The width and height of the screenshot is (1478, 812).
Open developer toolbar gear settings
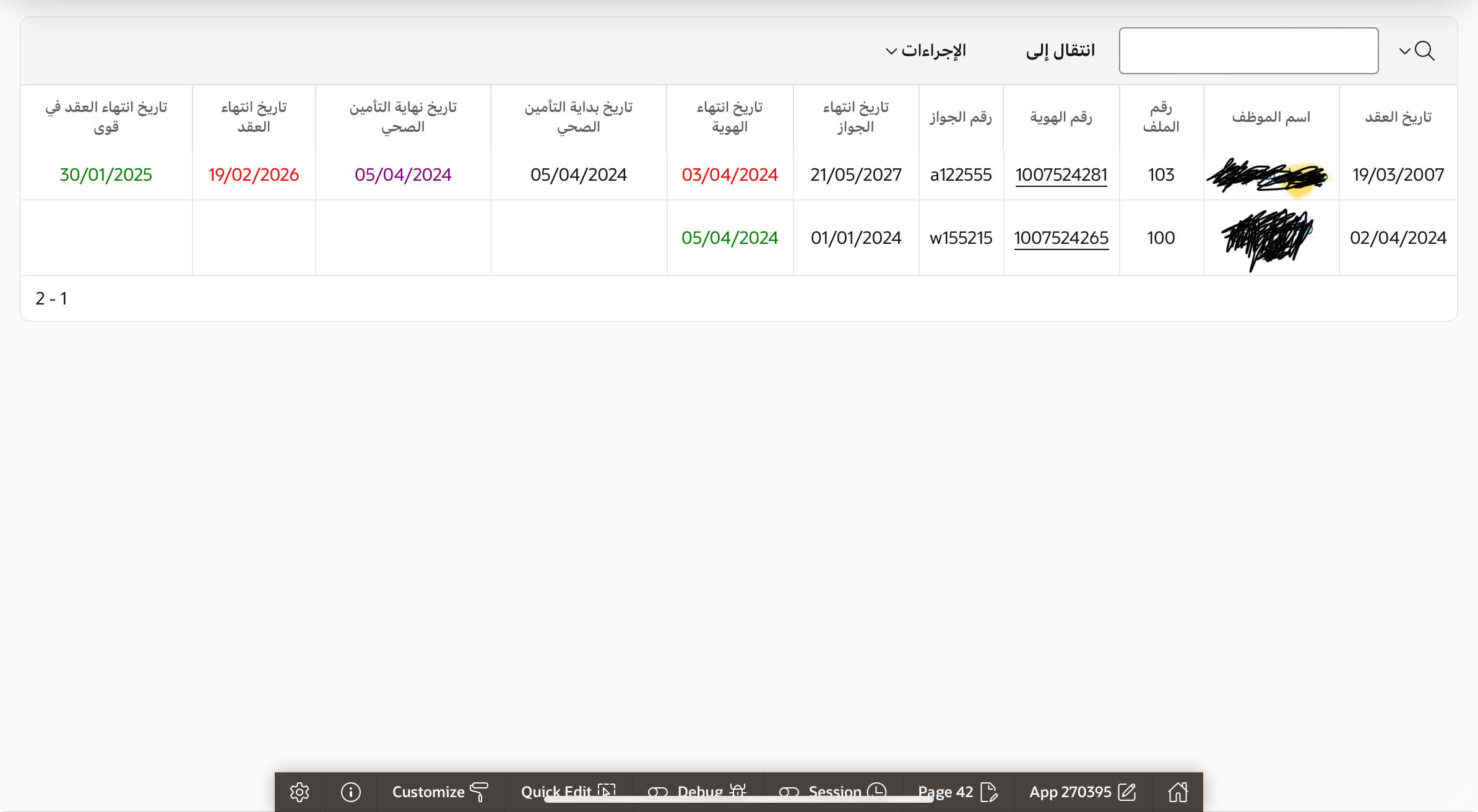click(x=300, y=792)
